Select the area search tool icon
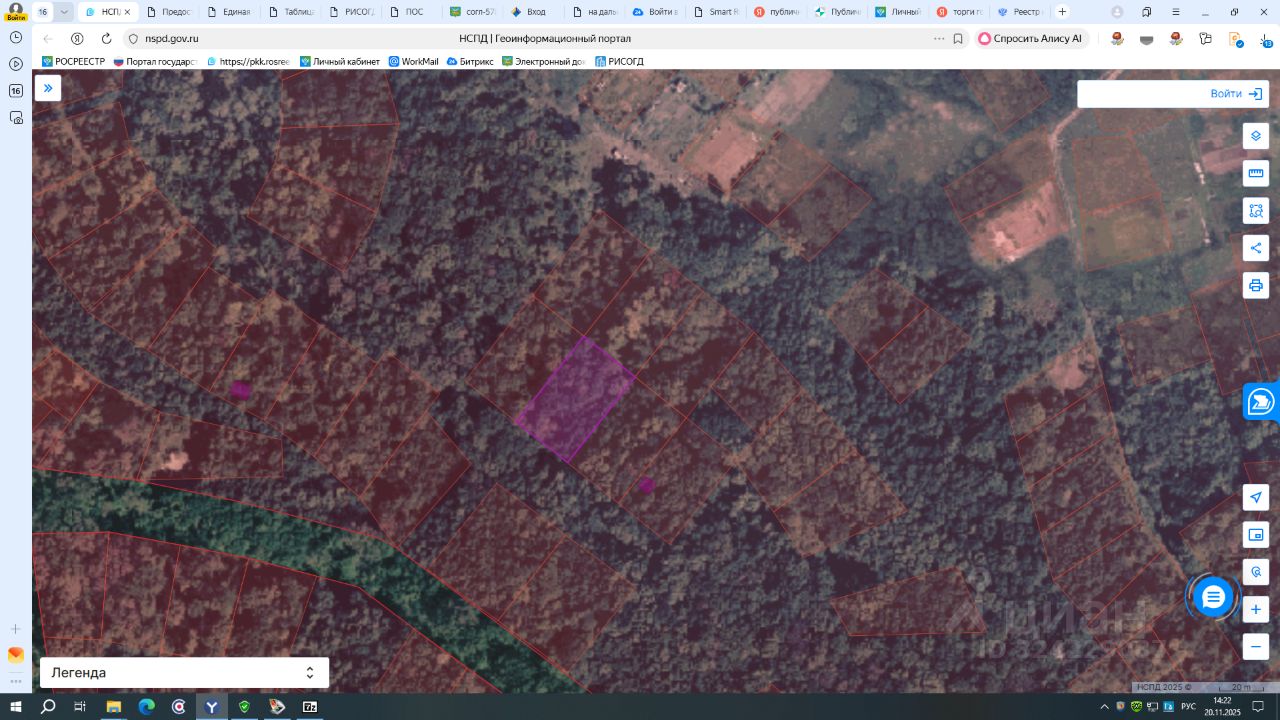 (x=1256, y=211)
